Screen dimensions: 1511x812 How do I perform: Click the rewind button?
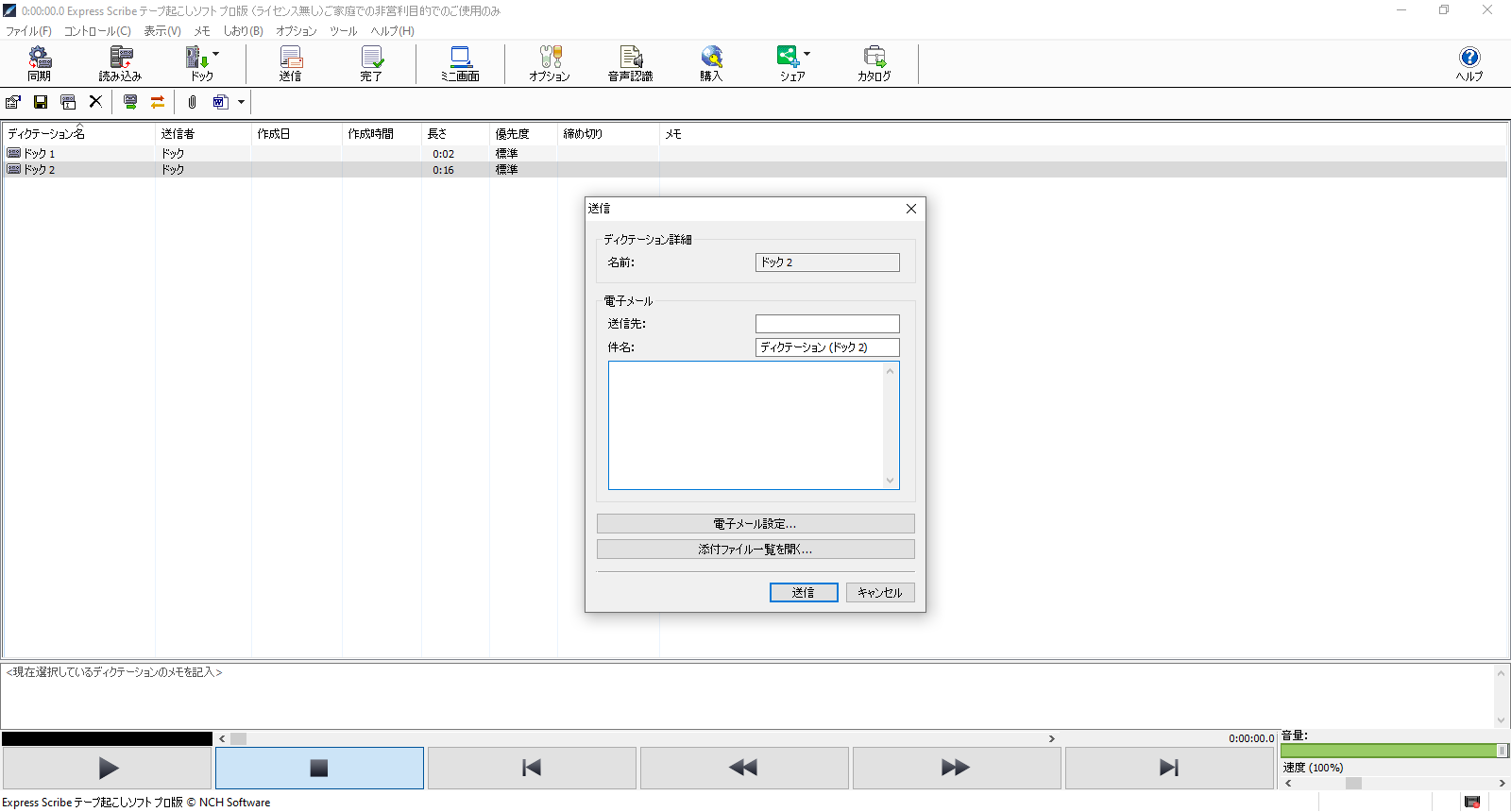[744, 768]
